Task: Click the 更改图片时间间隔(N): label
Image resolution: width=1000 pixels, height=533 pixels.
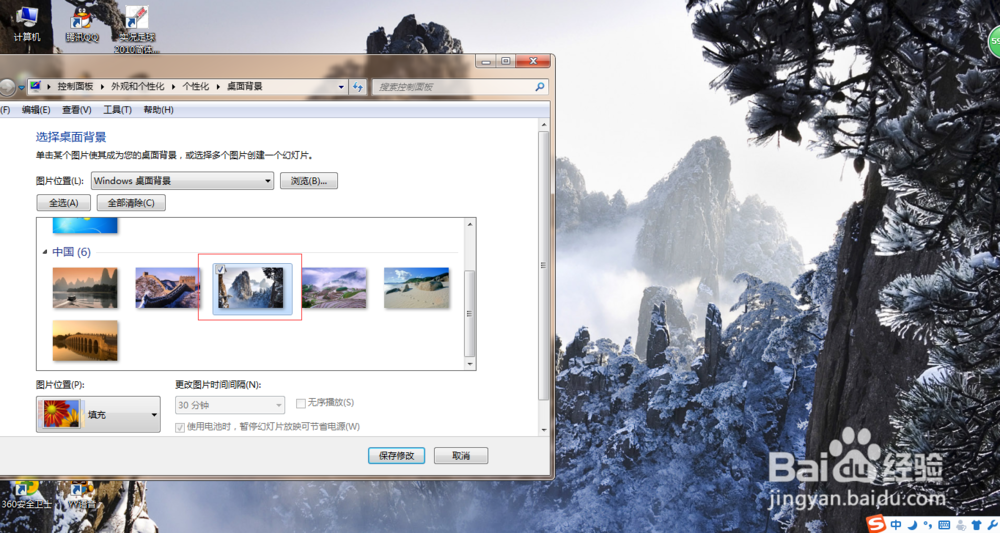Action: tap(218, 384)
